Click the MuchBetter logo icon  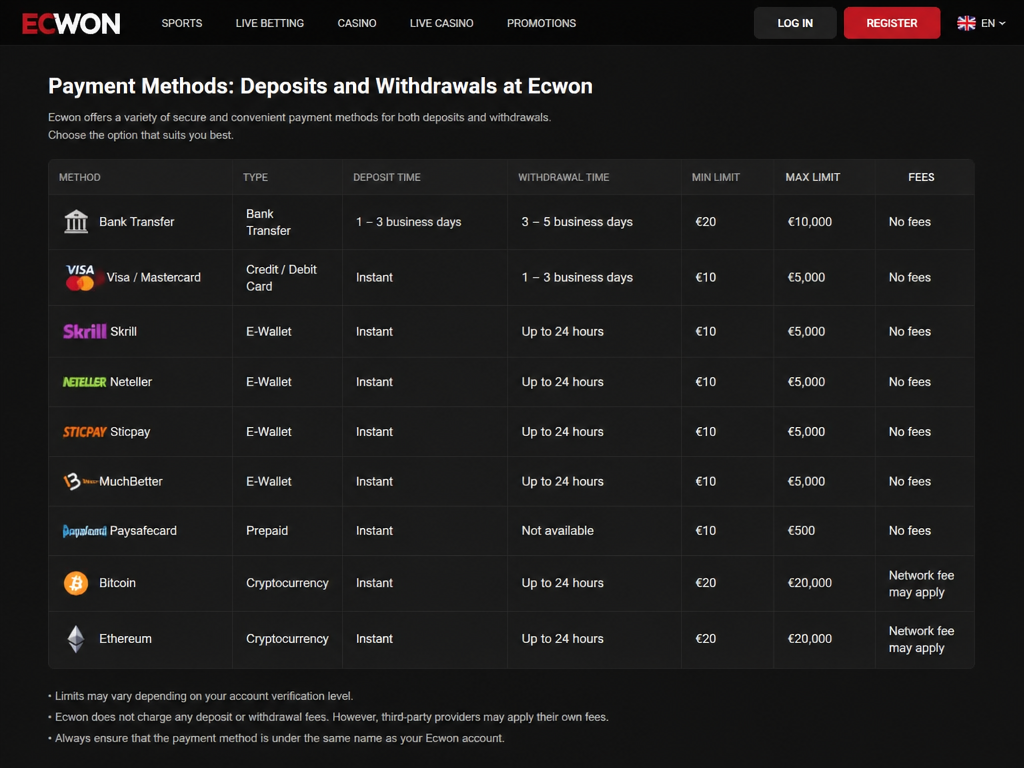coord(80,481)
